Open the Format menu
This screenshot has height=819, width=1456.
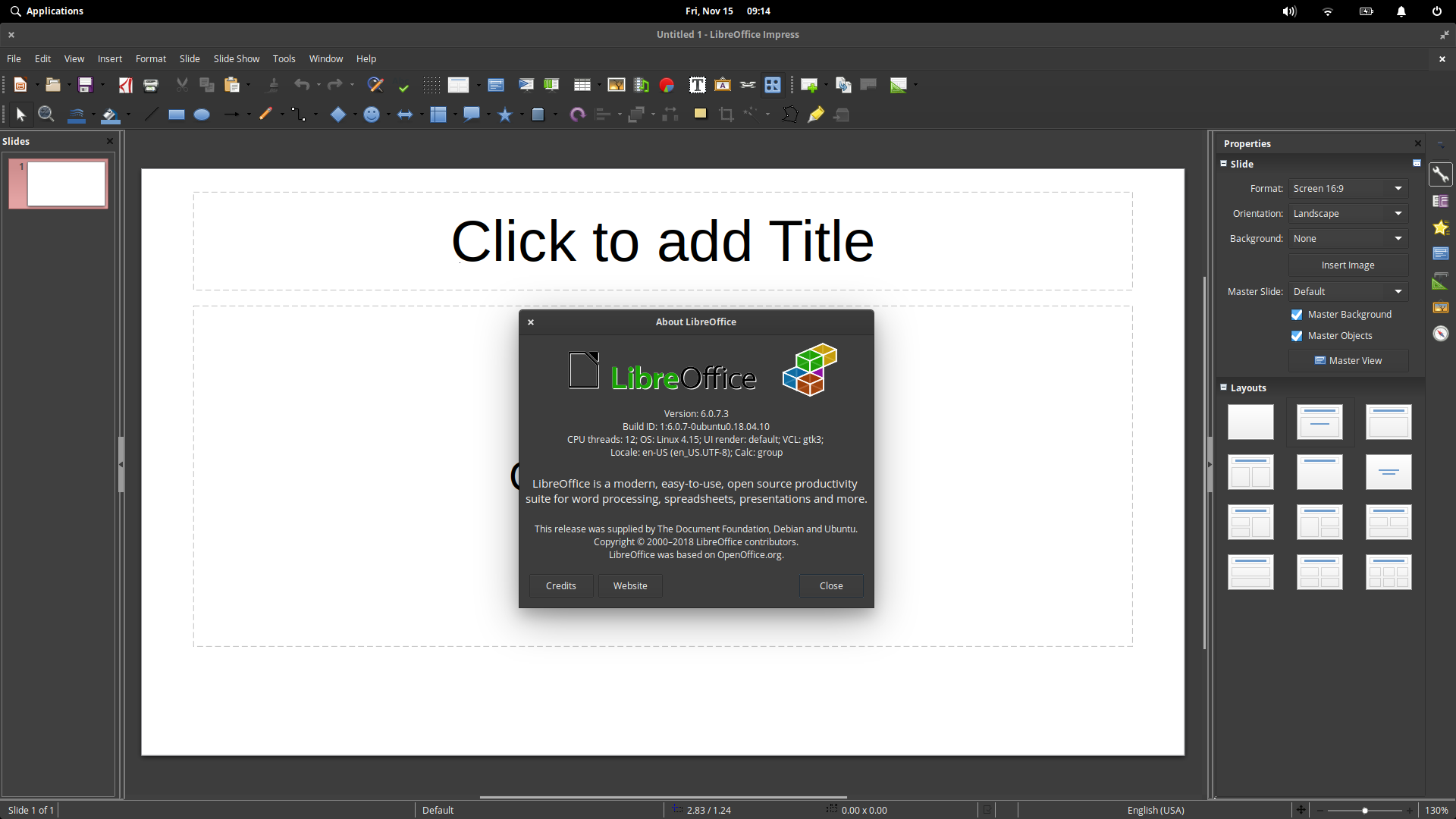[x=151, y=58]
